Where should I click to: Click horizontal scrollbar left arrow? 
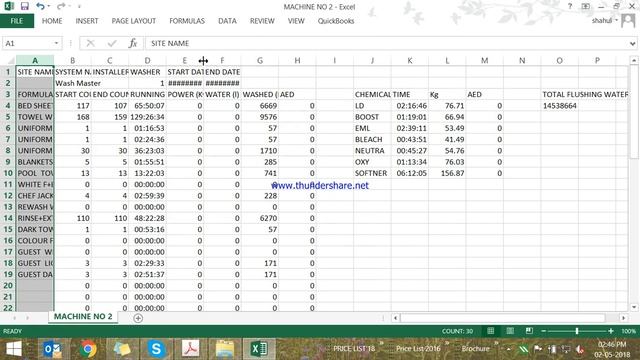395,318
